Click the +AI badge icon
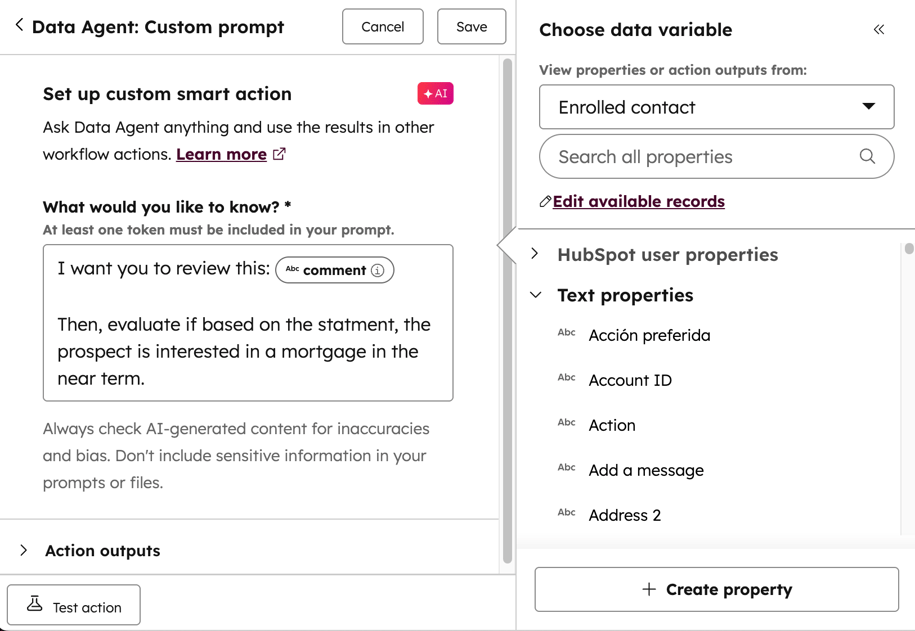The image size is (915, 631). (435, 93)
